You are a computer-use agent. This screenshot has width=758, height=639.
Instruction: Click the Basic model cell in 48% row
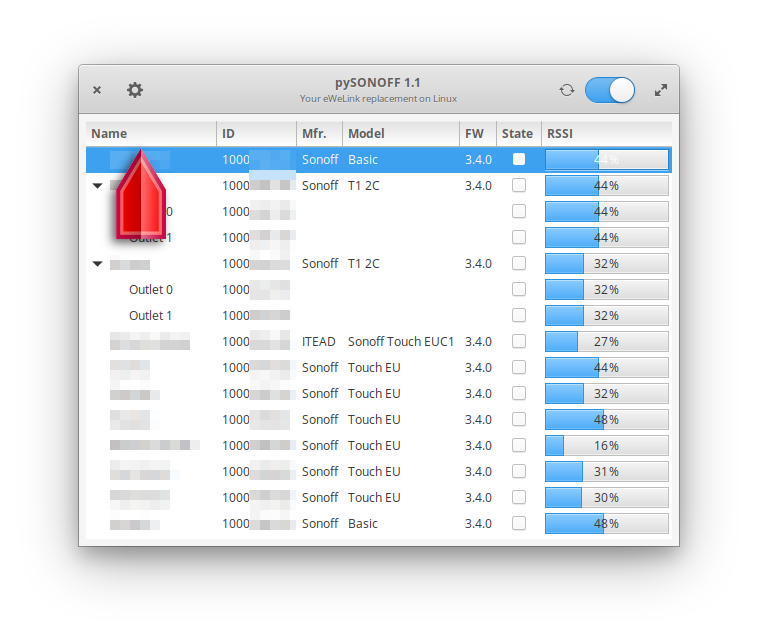(363, 523)
